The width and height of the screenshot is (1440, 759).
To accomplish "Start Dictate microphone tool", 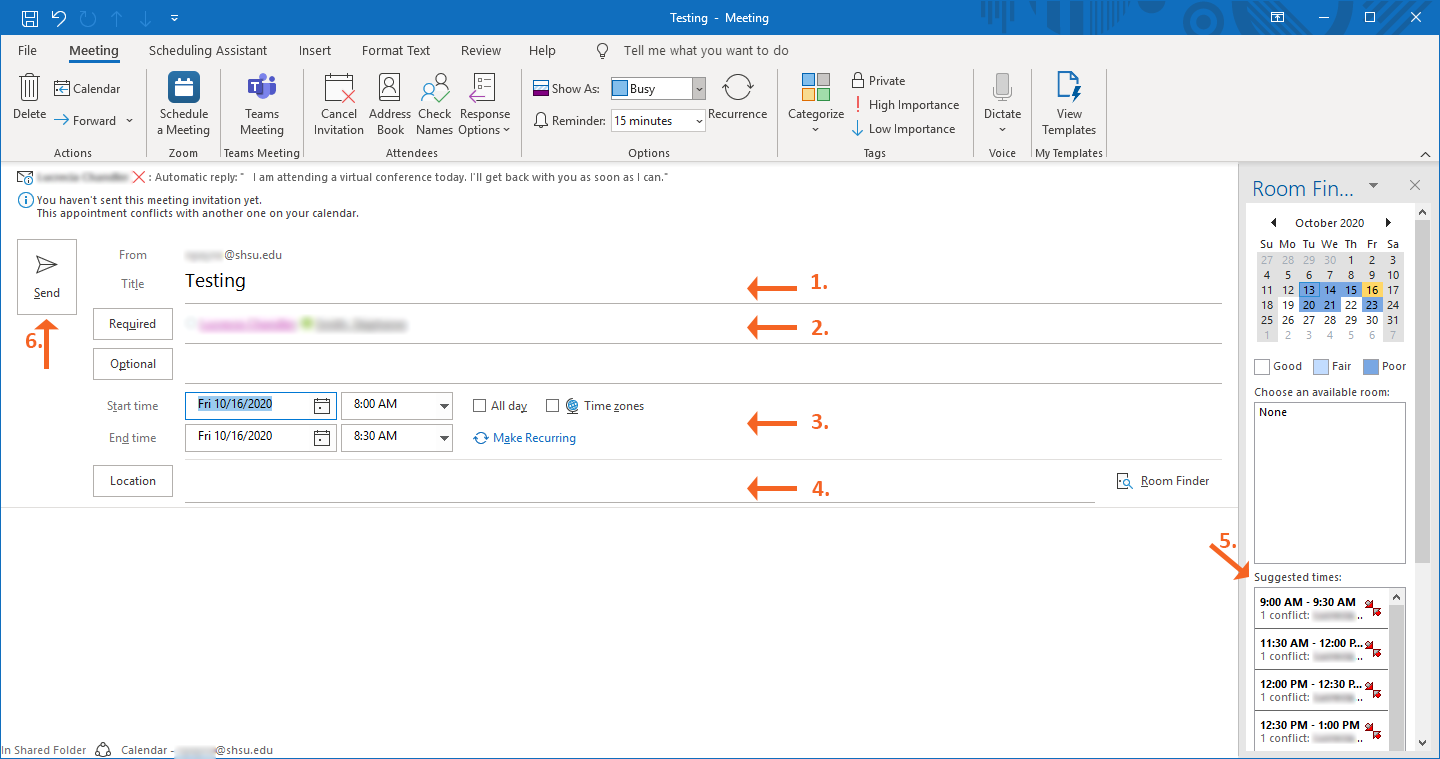I will [1002, 89].
